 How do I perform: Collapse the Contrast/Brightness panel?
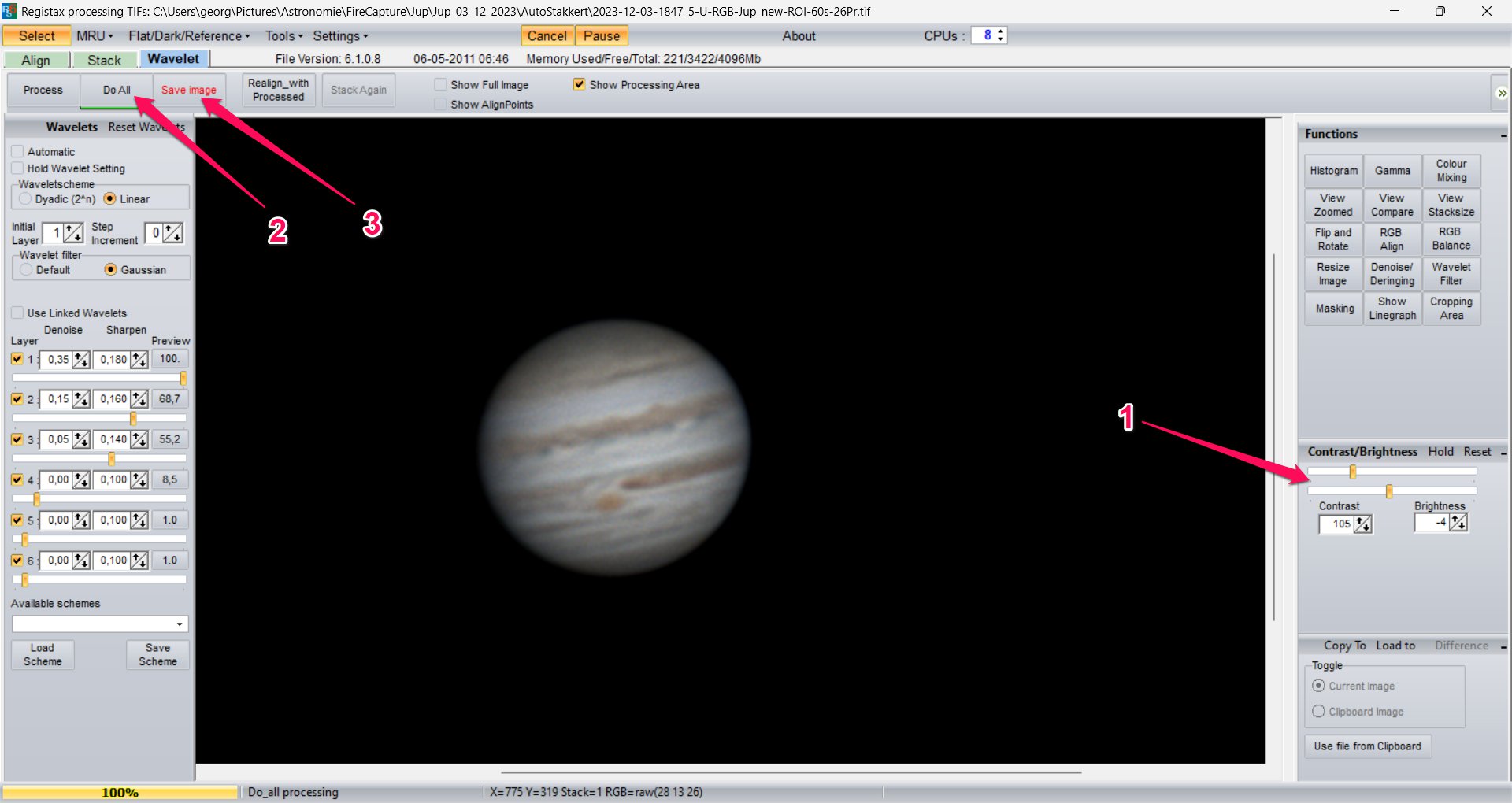pos(1503,453)
